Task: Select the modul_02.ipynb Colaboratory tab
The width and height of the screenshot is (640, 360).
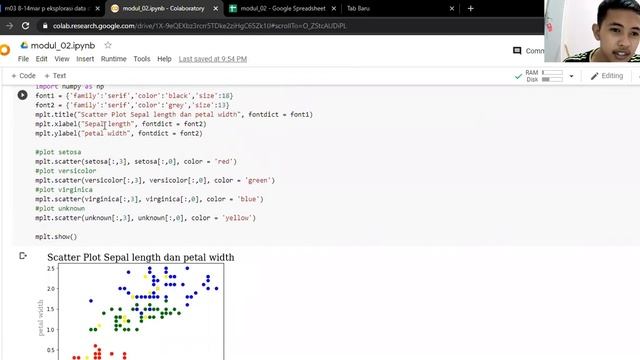Action: pos(163,8)
